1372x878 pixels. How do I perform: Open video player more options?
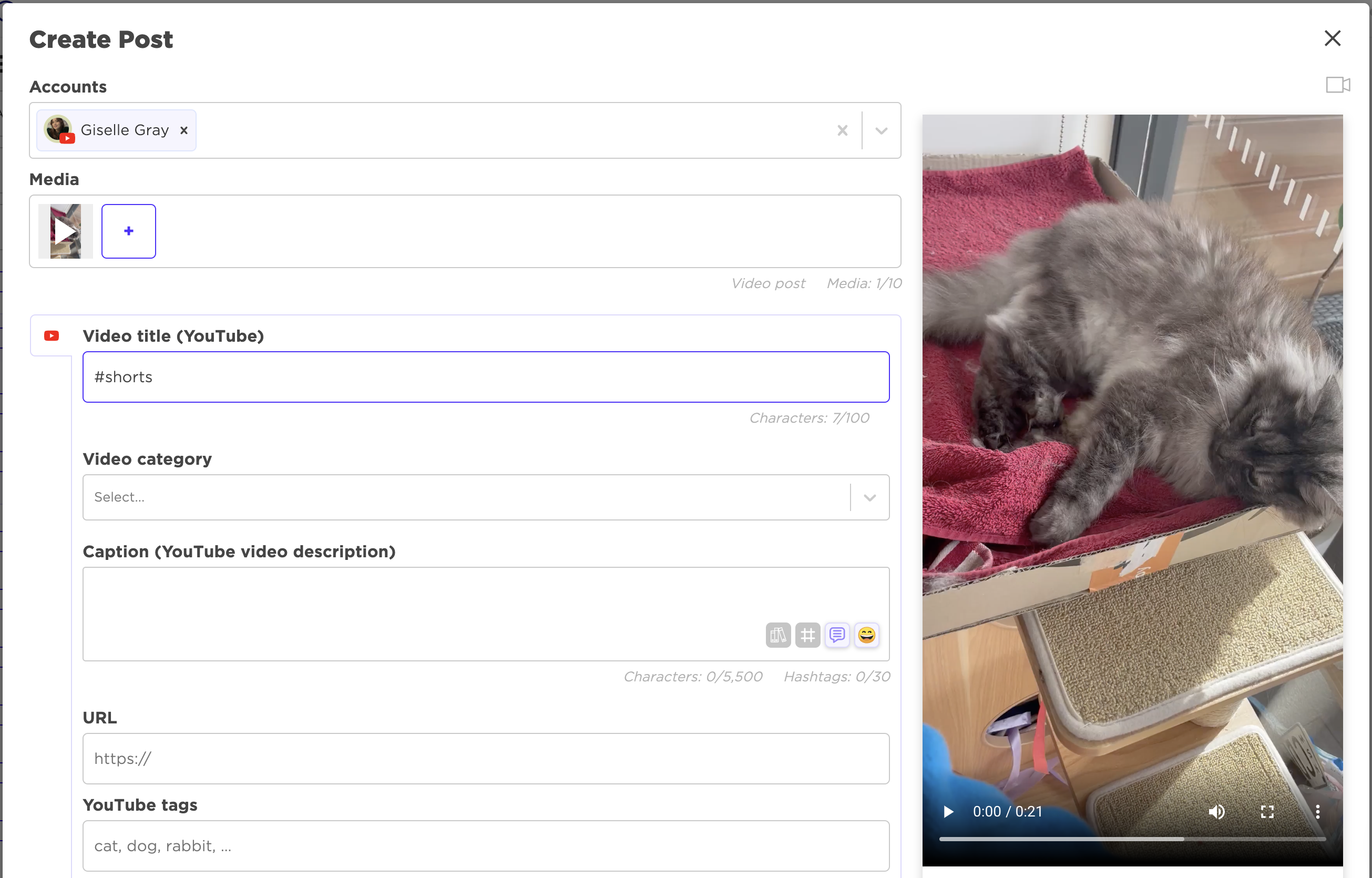click(1317, 811)
